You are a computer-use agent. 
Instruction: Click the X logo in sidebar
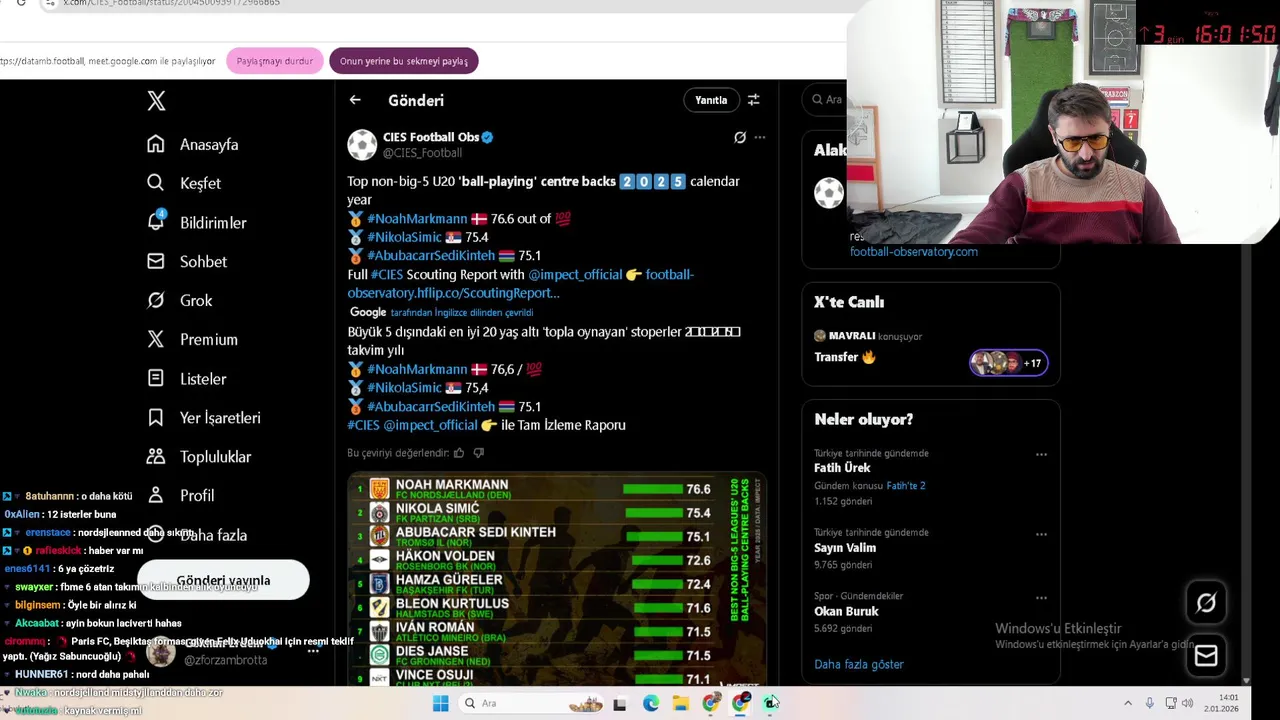click(x=156, y=101)
